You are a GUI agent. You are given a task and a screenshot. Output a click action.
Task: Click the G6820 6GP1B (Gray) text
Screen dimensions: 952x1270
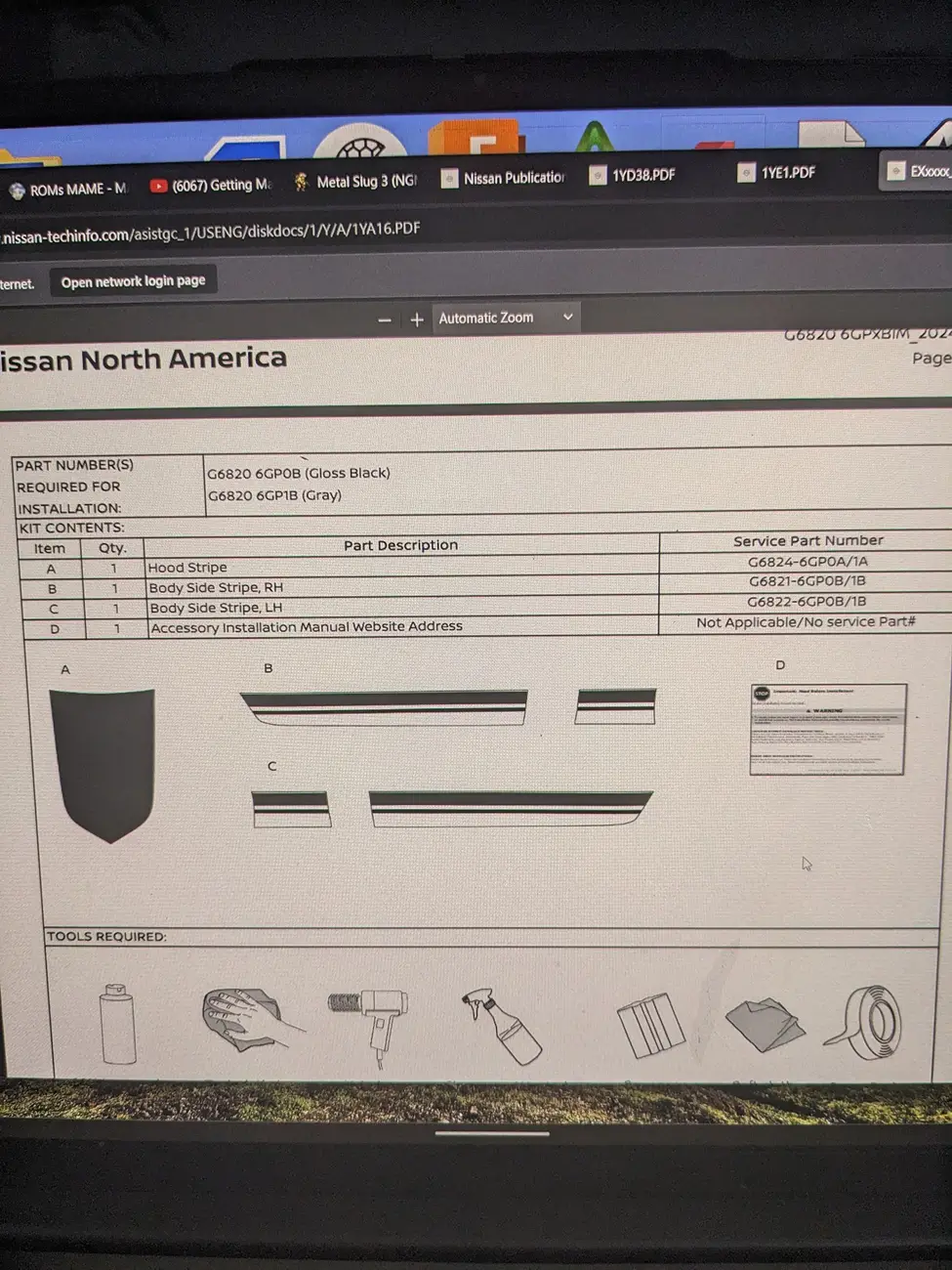click(274, 495)
